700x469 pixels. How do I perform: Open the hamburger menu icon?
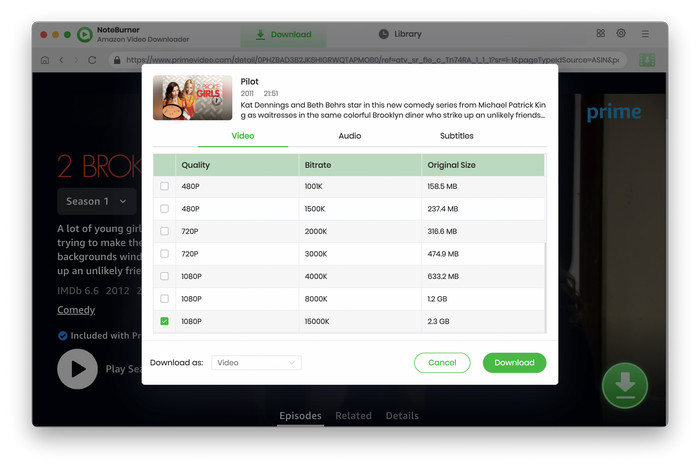tap(645, 34)
